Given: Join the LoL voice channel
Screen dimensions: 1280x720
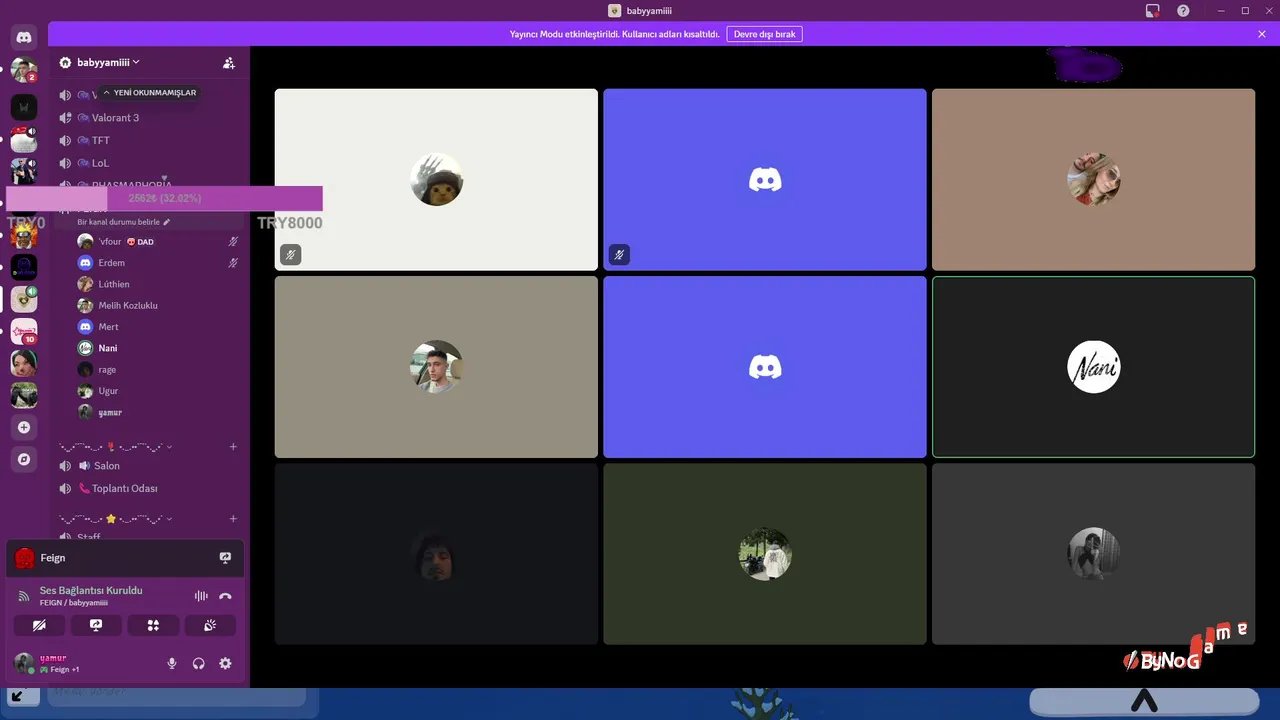Looking at the screenshot, I should pyautogui.click(x=148, y=163).
